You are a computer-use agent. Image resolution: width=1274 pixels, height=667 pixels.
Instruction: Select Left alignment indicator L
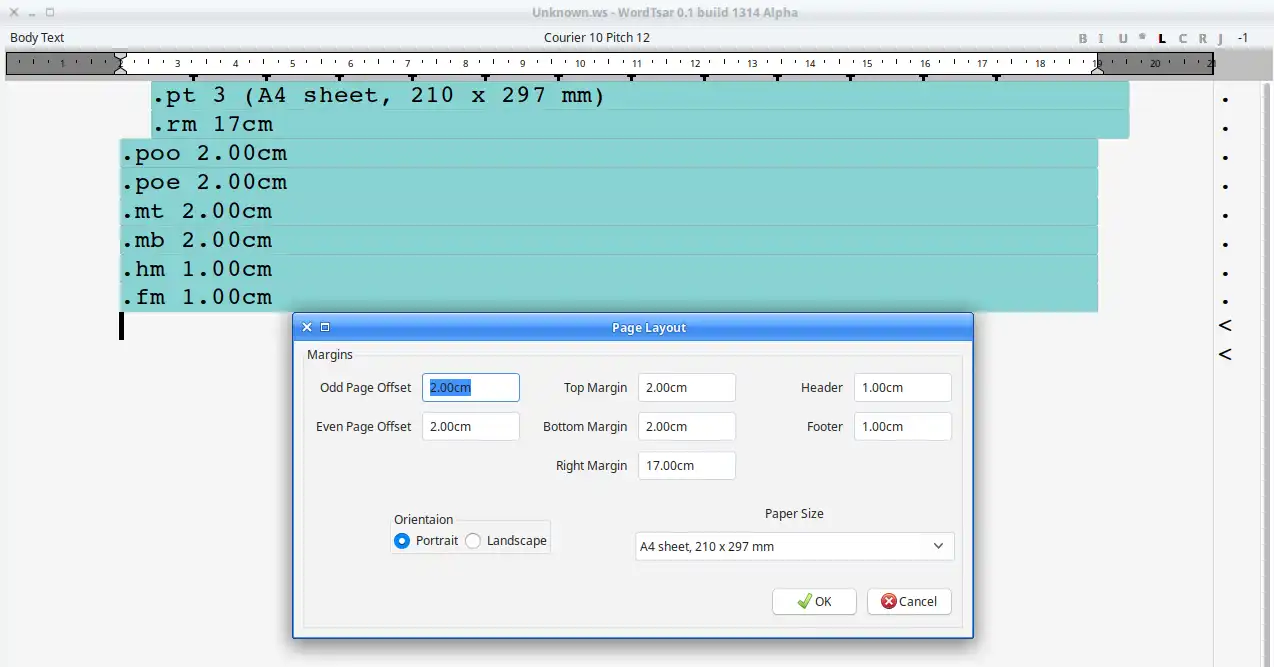coord(1162,38)
